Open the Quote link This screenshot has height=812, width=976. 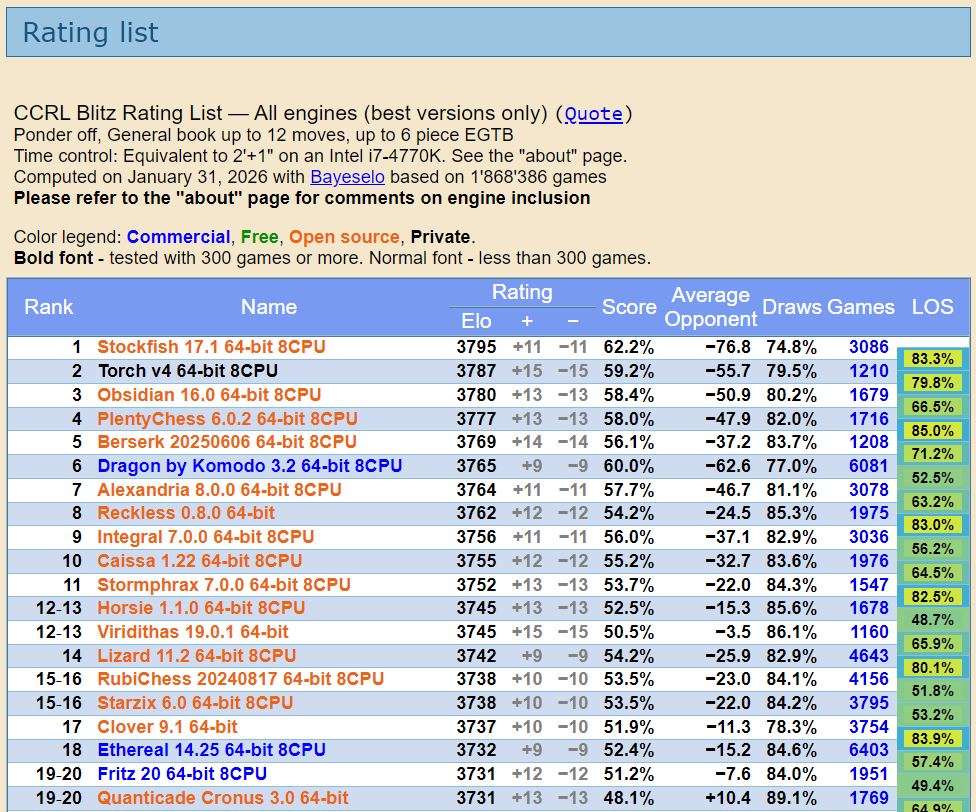[593, 114]
